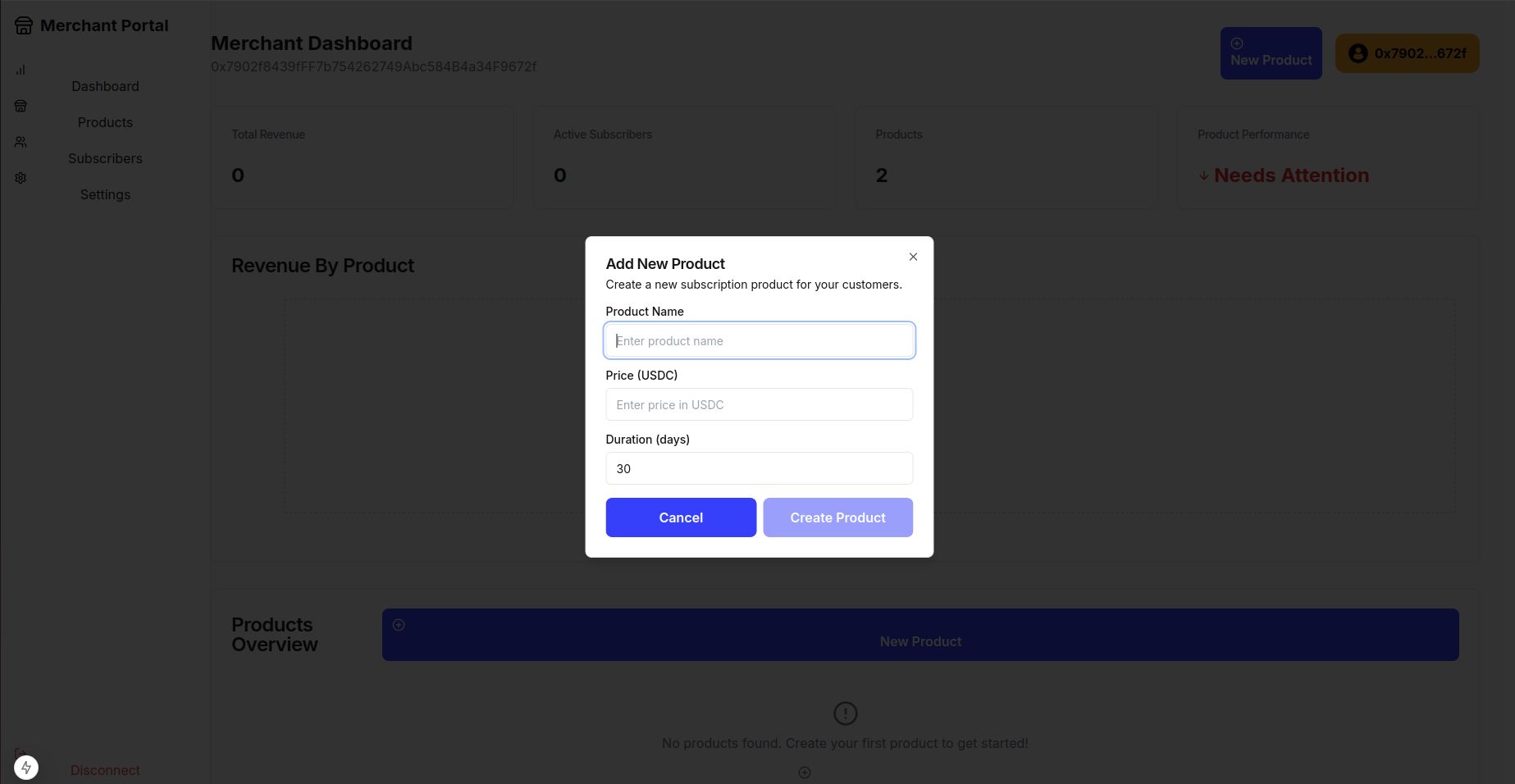
Task: Click the Needs Attention status text
Action: [x=1291, y=175]
